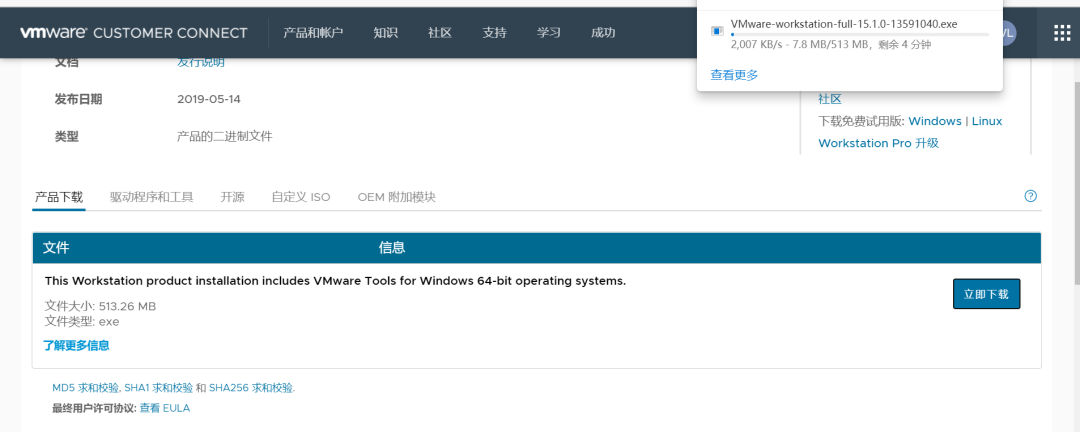Viewport: 1080px width, 432px height.
Task: Click the 下载免费试用版 label
Action: click(861, 121)
